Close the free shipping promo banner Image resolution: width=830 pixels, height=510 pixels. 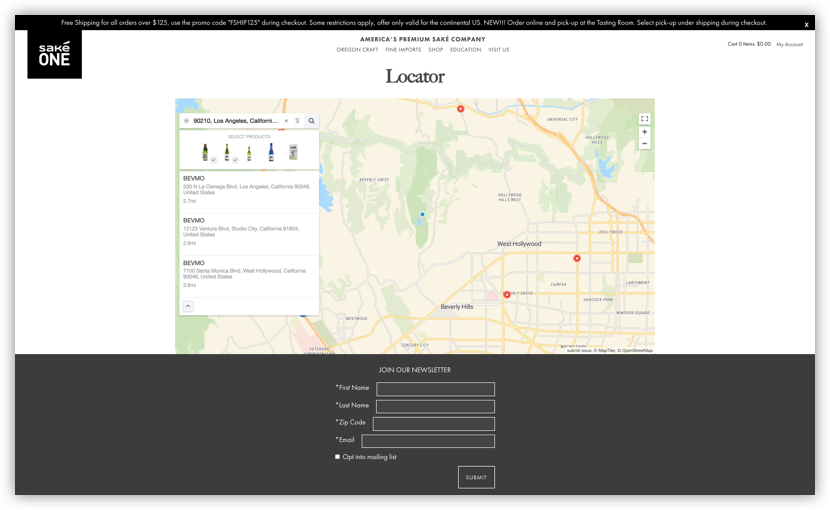coord(806,24)
